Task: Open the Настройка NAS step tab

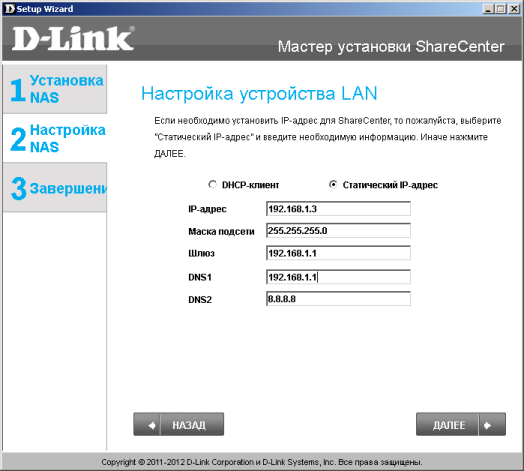Action: [55, 138]
